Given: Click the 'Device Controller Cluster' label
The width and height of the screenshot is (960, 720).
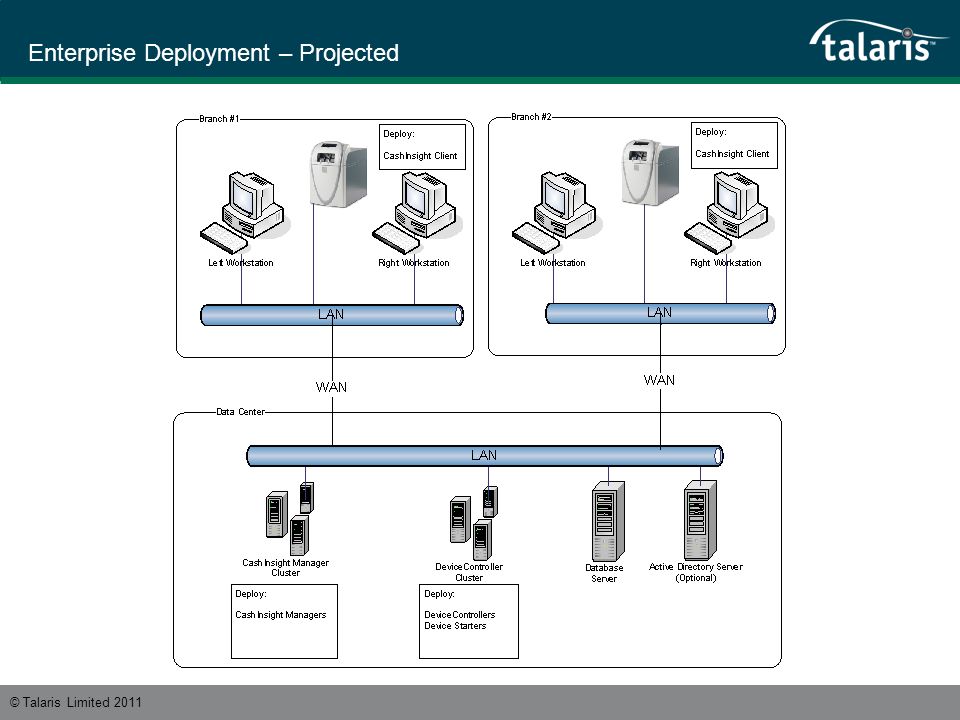Looking at the screenshot, I should [x=469, y=572].
